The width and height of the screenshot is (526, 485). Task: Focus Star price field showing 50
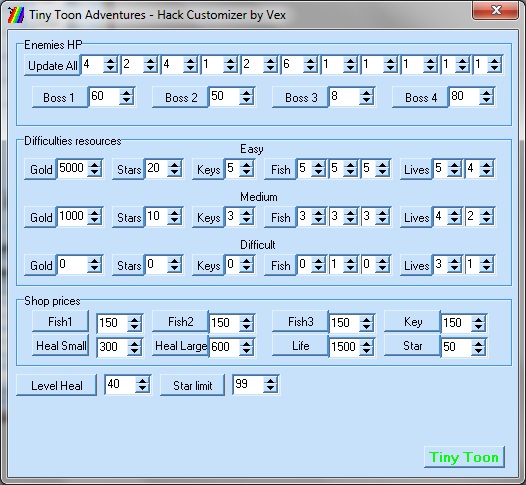click(x=457, y=347)
